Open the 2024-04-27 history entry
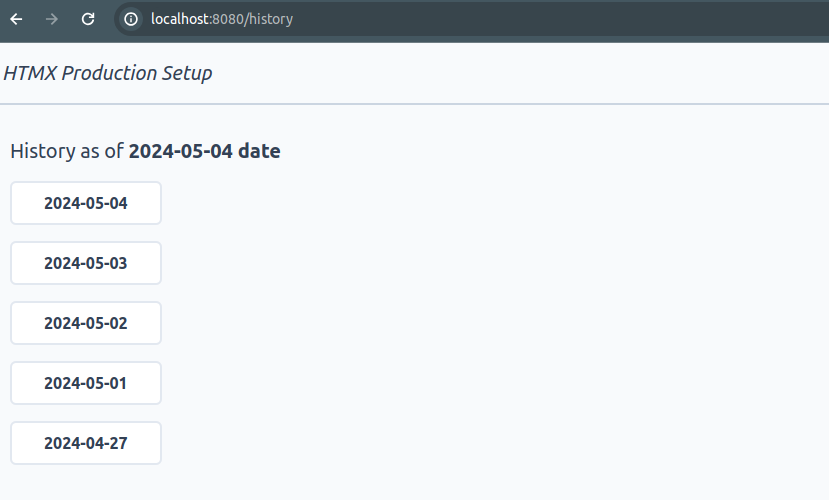The width and height of the screenshot is (829, 500). pyautogui.click(x=86, y=443)
